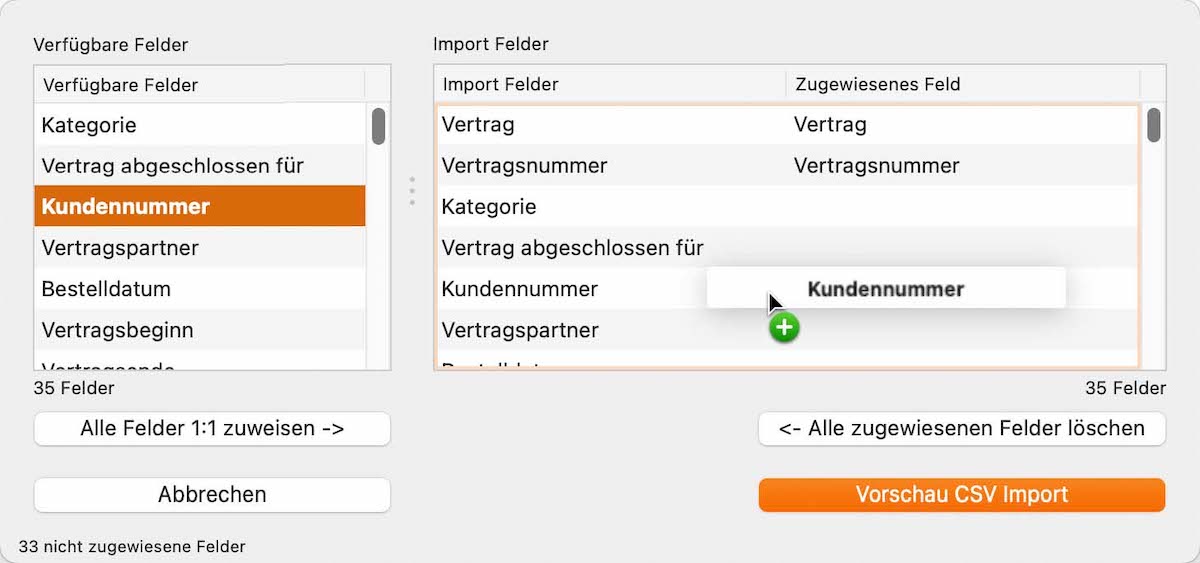This screenshot has height=563, width=1200.
Task: Click the green plus drag indicator
Action: click(784, 327)
